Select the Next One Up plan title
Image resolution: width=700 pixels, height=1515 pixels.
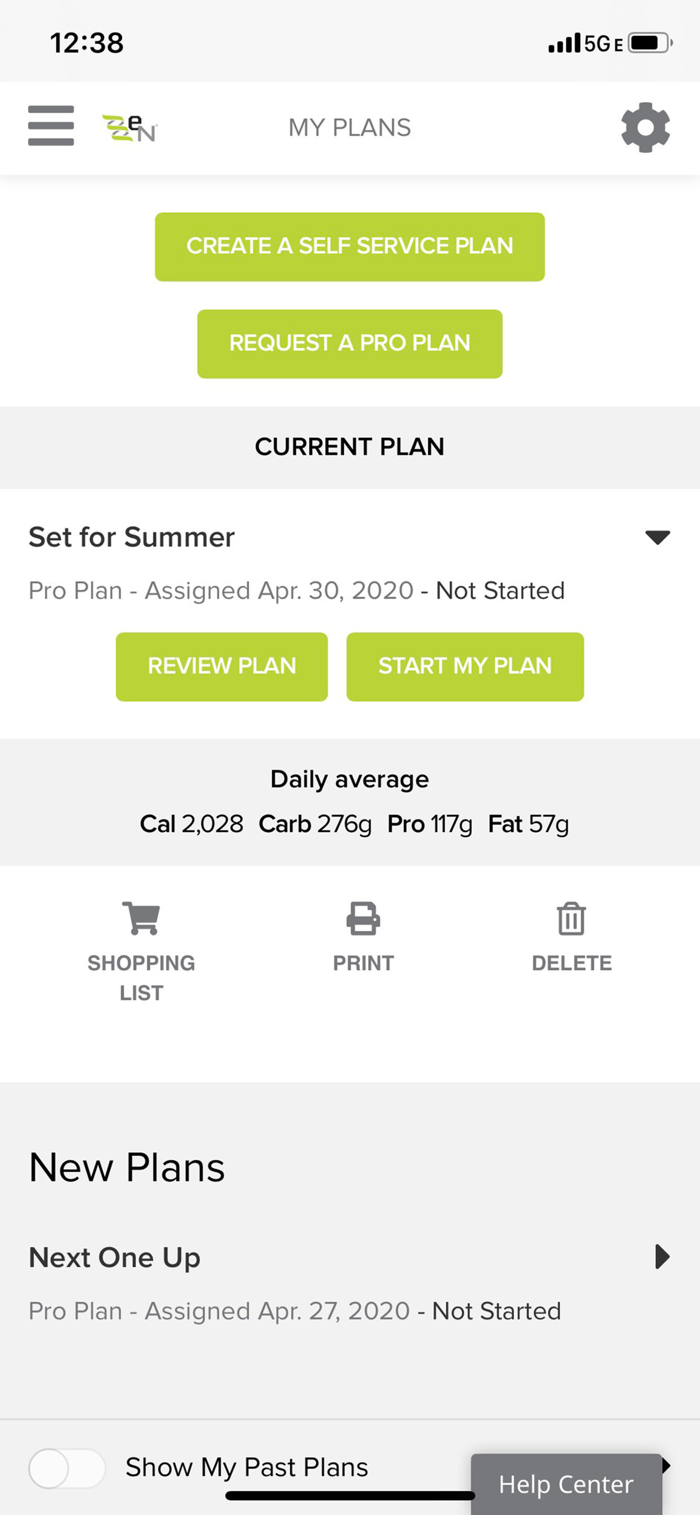click(115, 1258)
